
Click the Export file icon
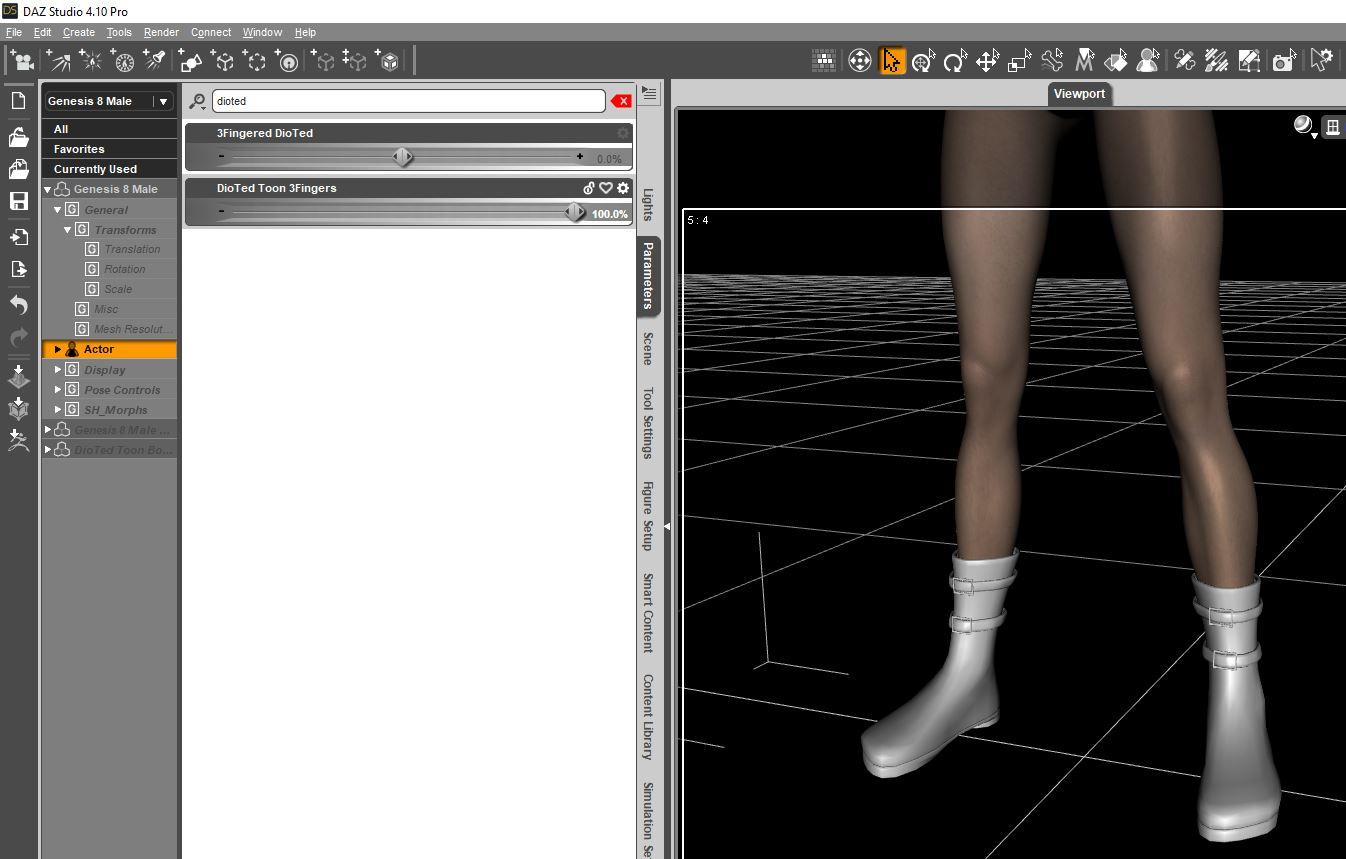19,269
